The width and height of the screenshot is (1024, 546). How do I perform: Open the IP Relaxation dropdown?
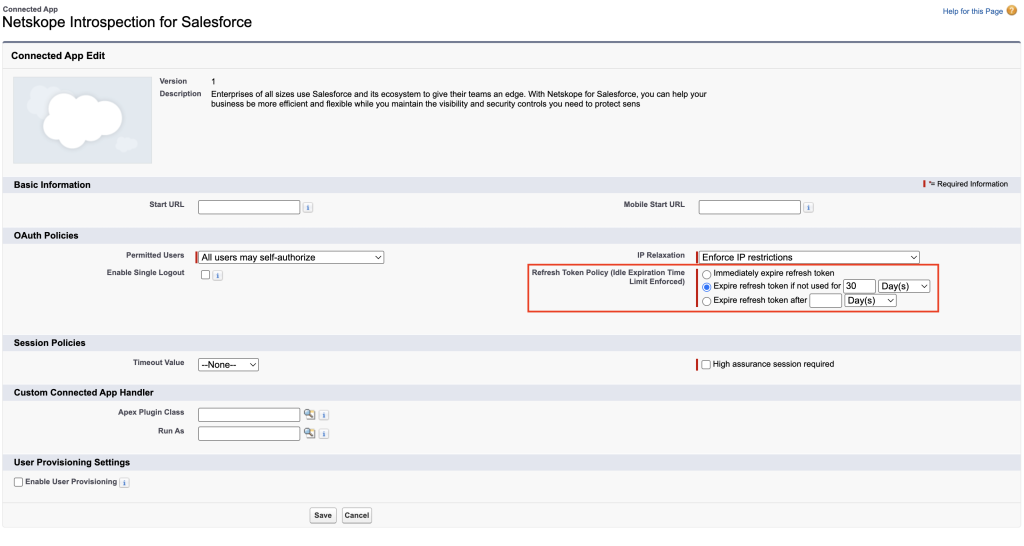[808, 257]
